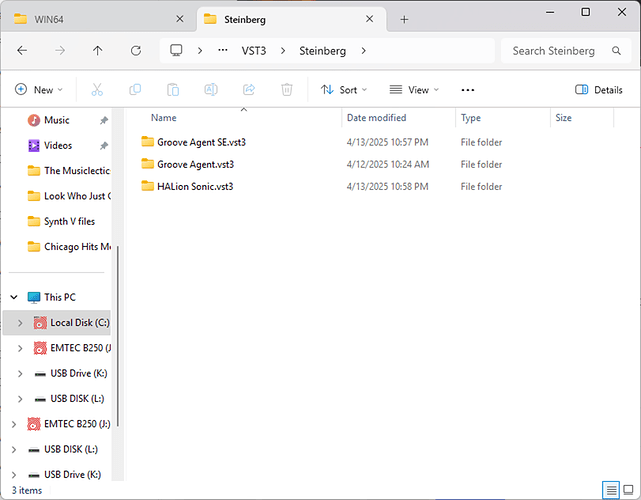641x500 pixels.
Task: Expand the chevron after VST3 in path
Action: [x=283, y=51]
